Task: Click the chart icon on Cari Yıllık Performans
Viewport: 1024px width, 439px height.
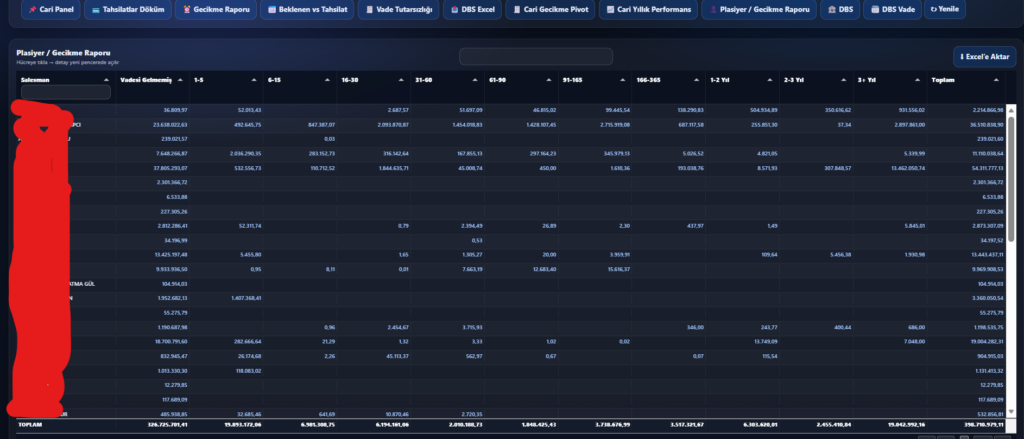Action: point(610,10)
